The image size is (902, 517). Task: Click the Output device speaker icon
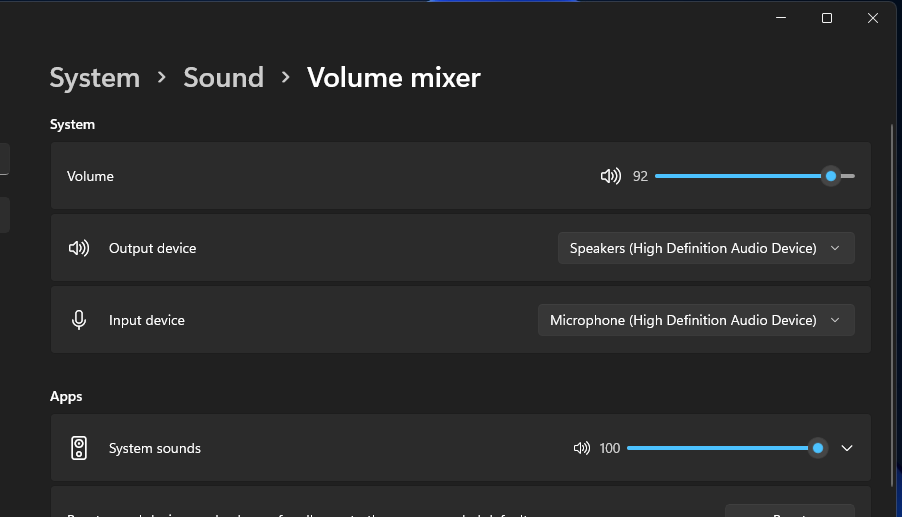79,248
